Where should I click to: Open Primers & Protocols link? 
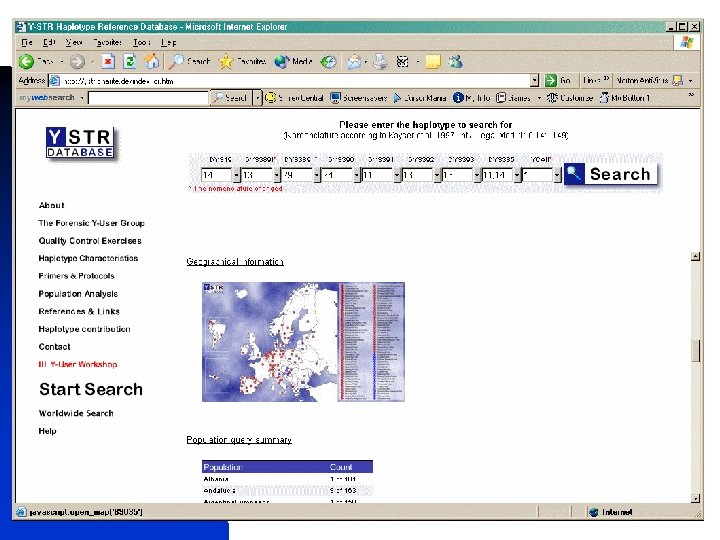point(76,276)
